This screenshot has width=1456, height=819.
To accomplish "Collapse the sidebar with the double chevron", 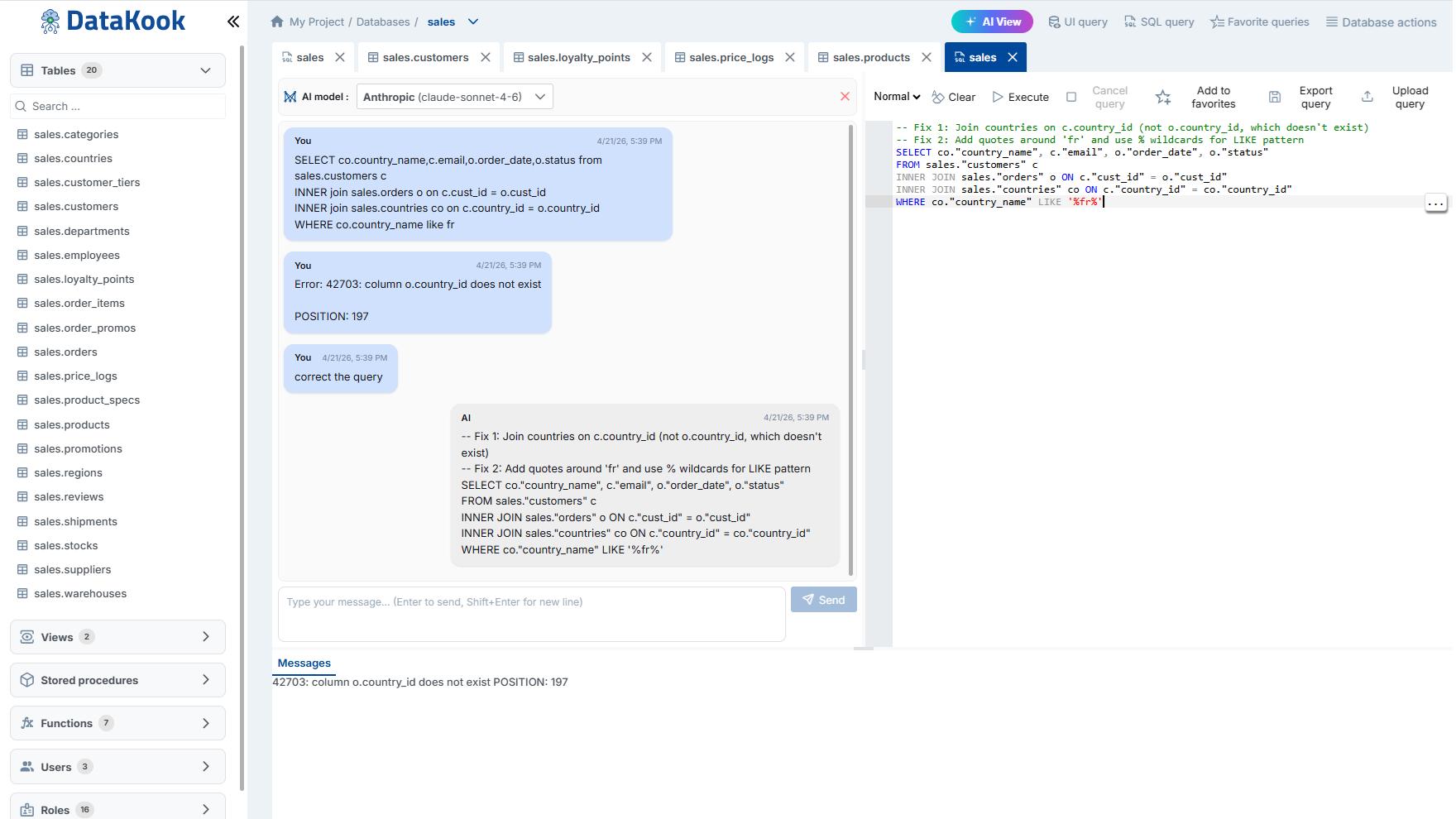I will (233, 22).
